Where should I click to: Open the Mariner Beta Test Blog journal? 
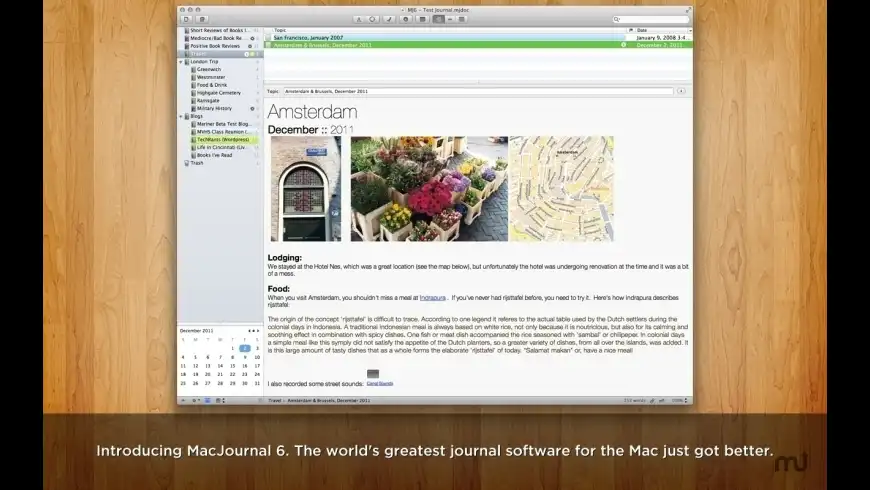pyautogui.click(x=223, y=124)
